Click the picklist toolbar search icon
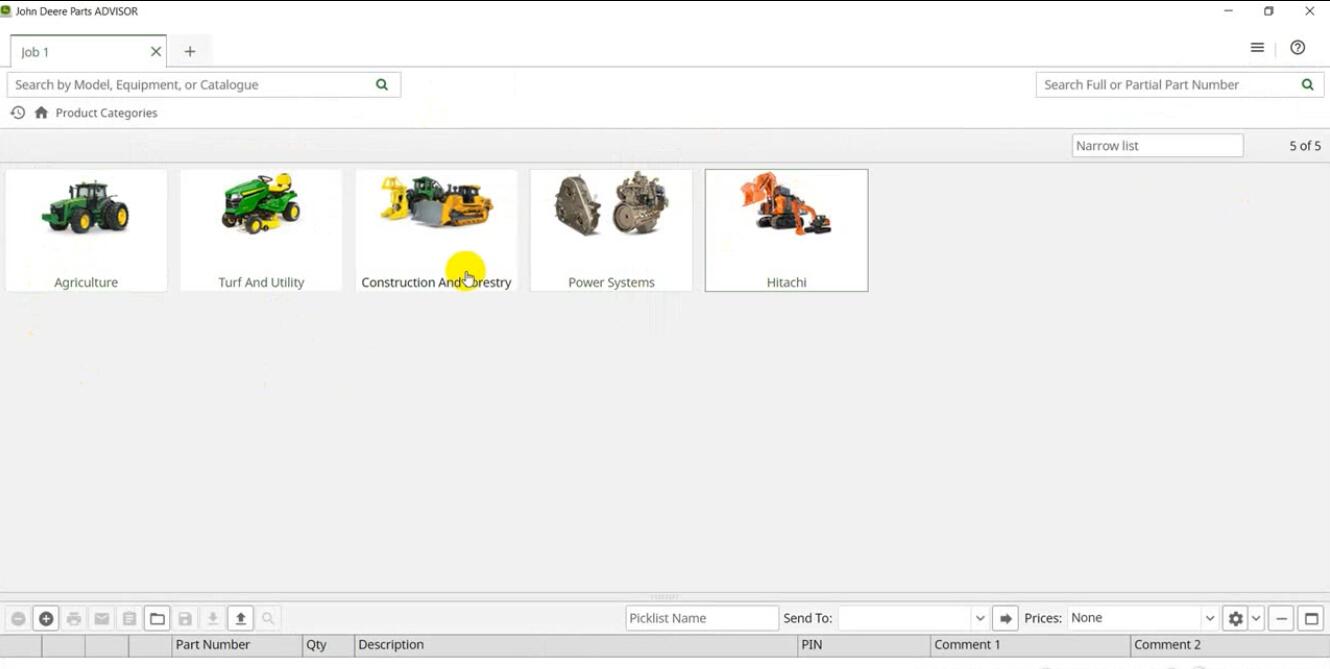Image resolution: width=1330 pixels, height=669 pixels. pos(268,619)
